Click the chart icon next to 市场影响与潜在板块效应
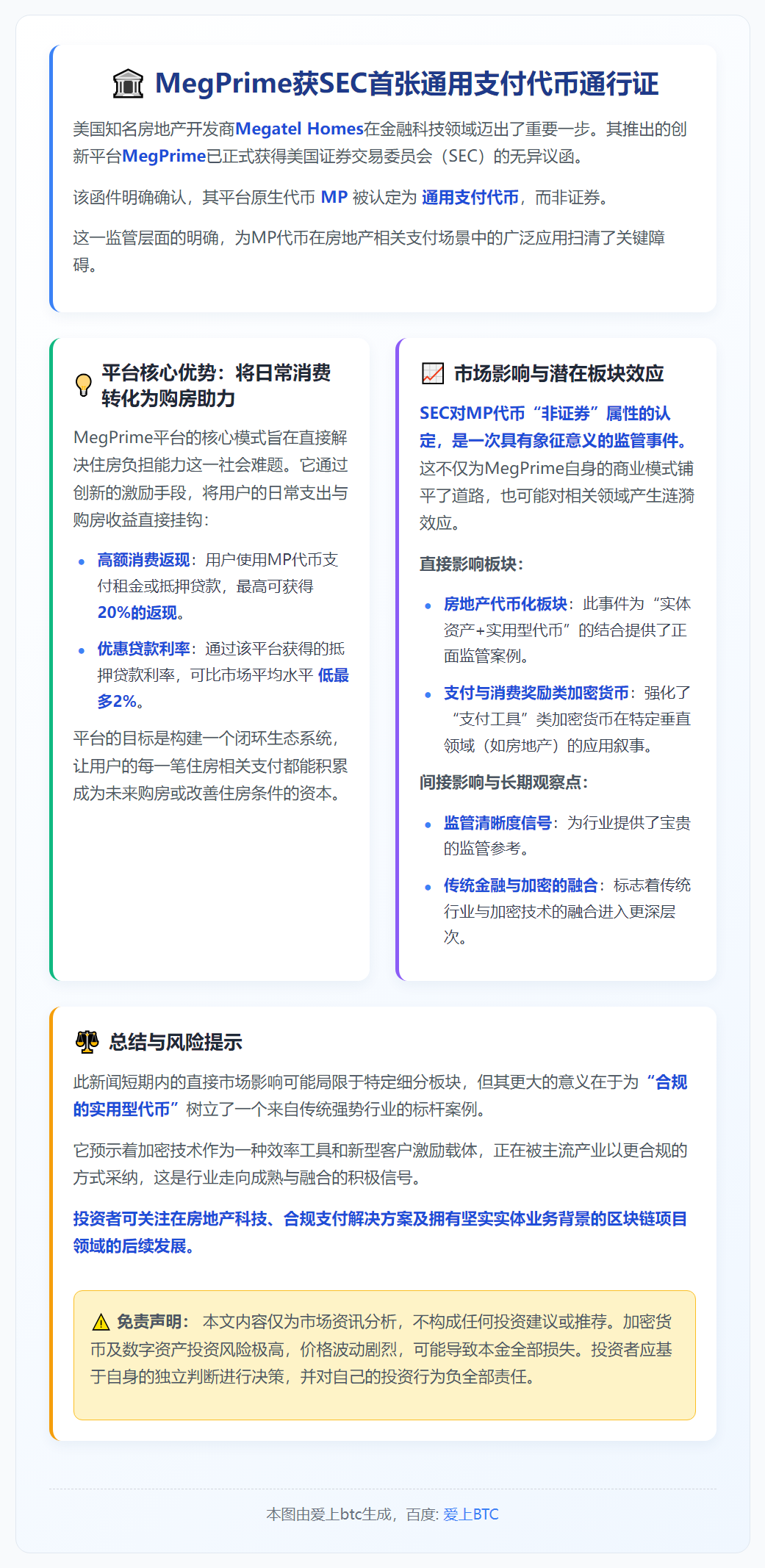 pos(432,373)
